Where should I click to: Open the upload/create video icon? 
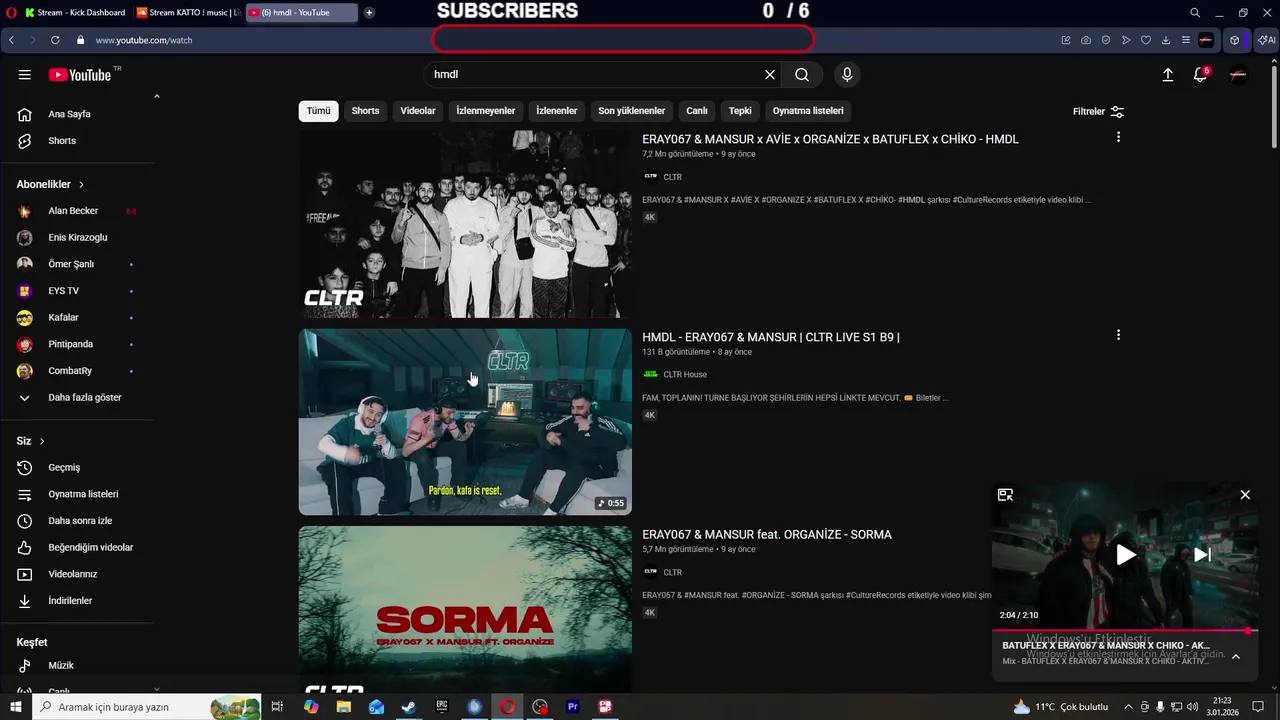click(1167, 75)
